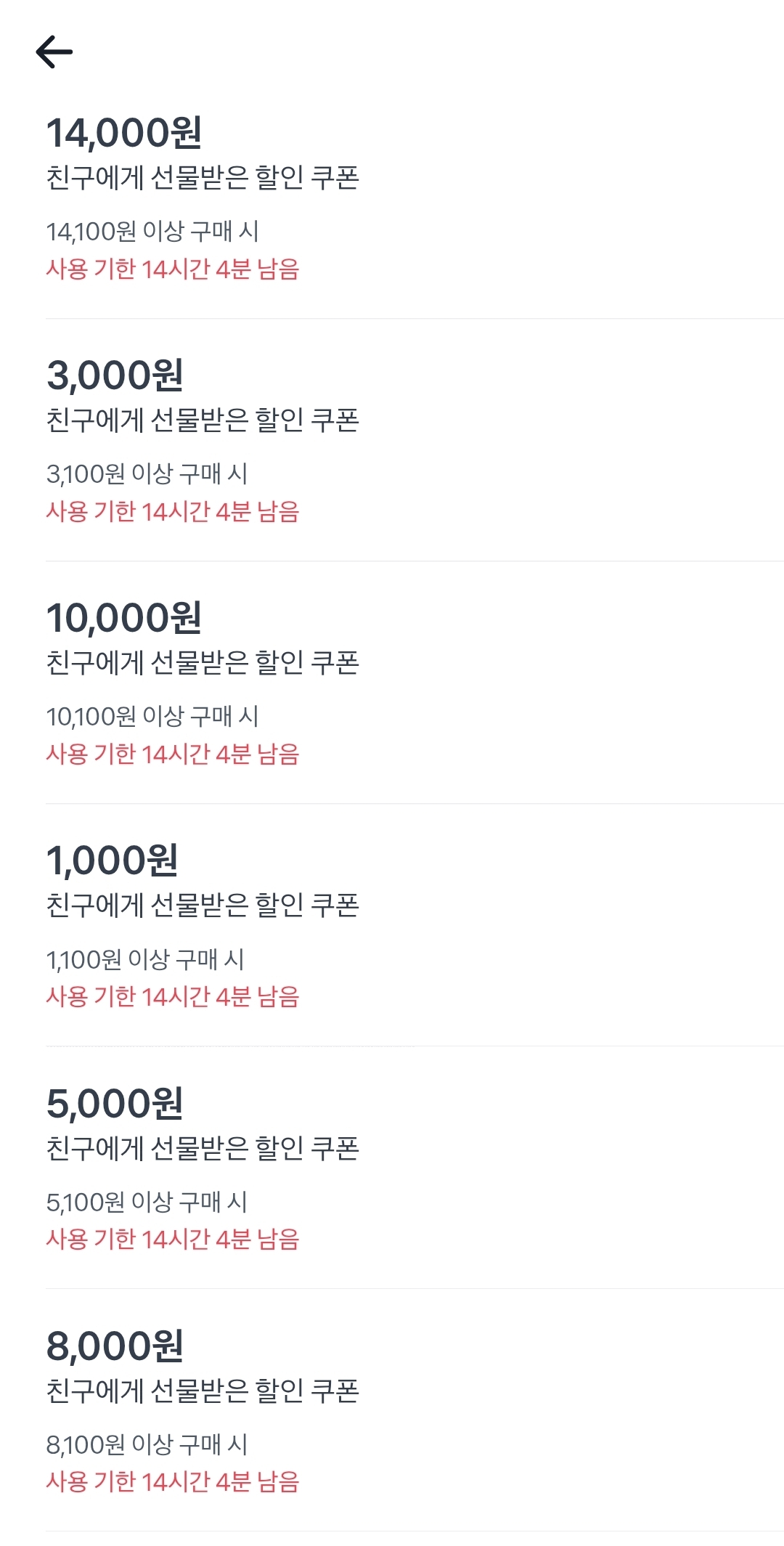Click the 친구에게 선물받은 할인 쿠폰 label under 8,000원
The height and width of the screenshot is (1546, 784).
(x=203, y=1391)
